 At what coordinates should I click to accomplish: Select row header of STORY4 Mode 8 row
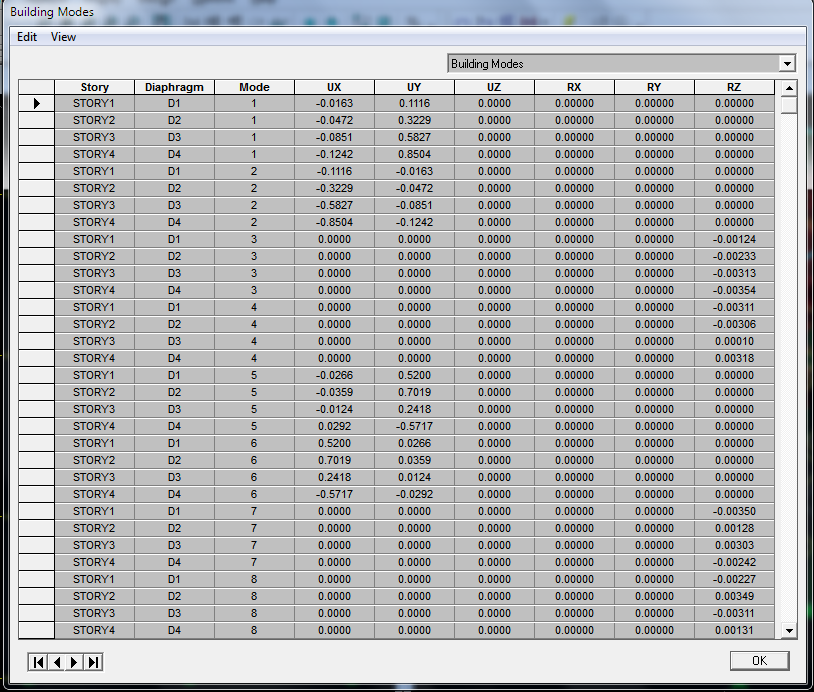point(36,630)
